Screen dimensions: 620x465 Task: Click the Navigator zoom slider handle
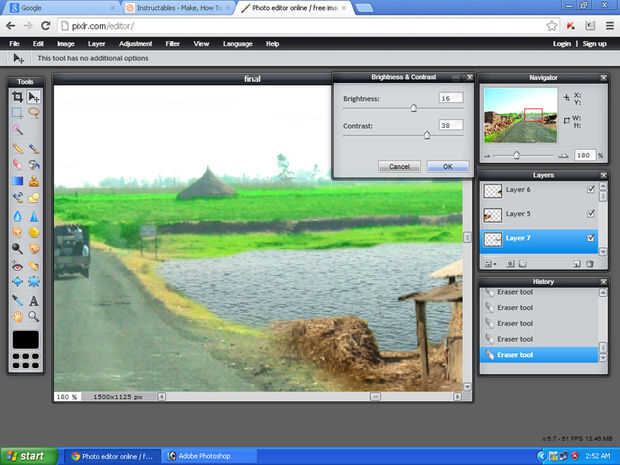516,155
